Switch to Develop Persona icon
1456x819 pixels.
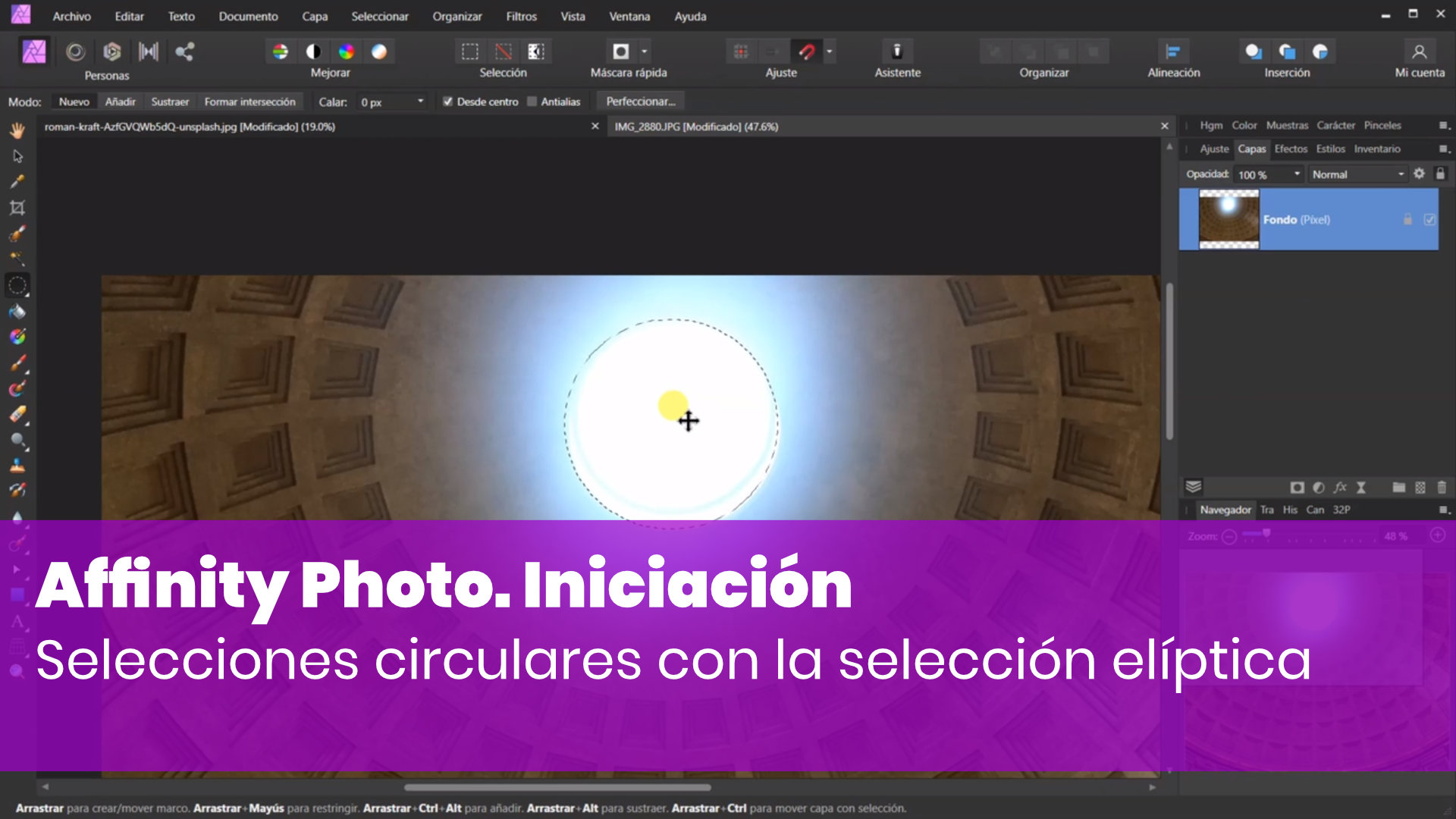(x=111, y=52)
